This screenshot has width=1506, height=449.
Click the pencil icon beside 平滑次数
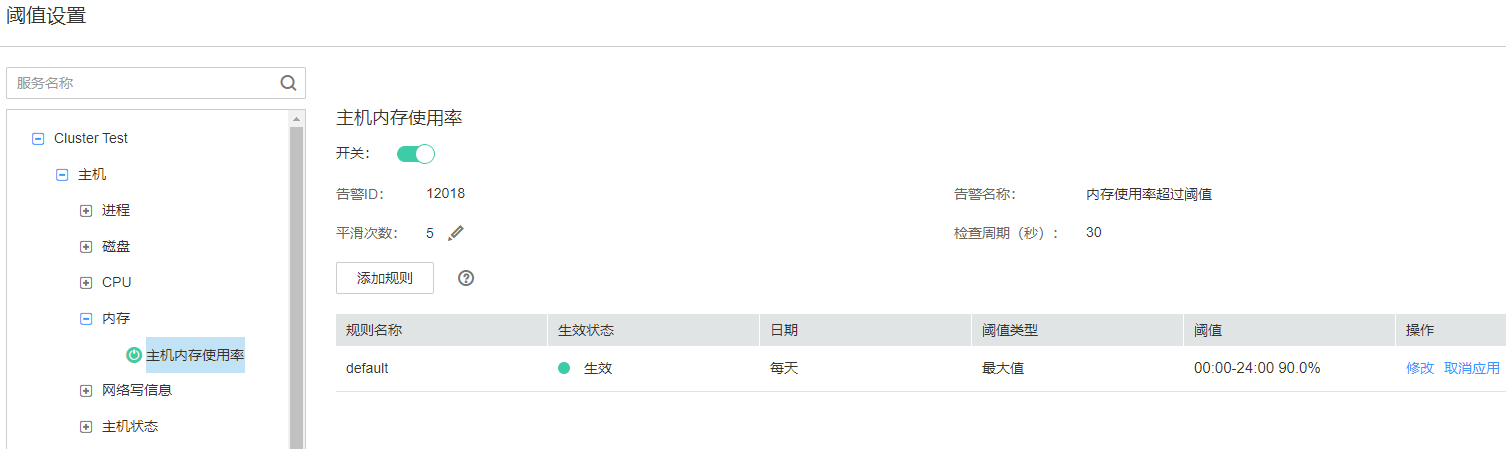coord(456,233)
